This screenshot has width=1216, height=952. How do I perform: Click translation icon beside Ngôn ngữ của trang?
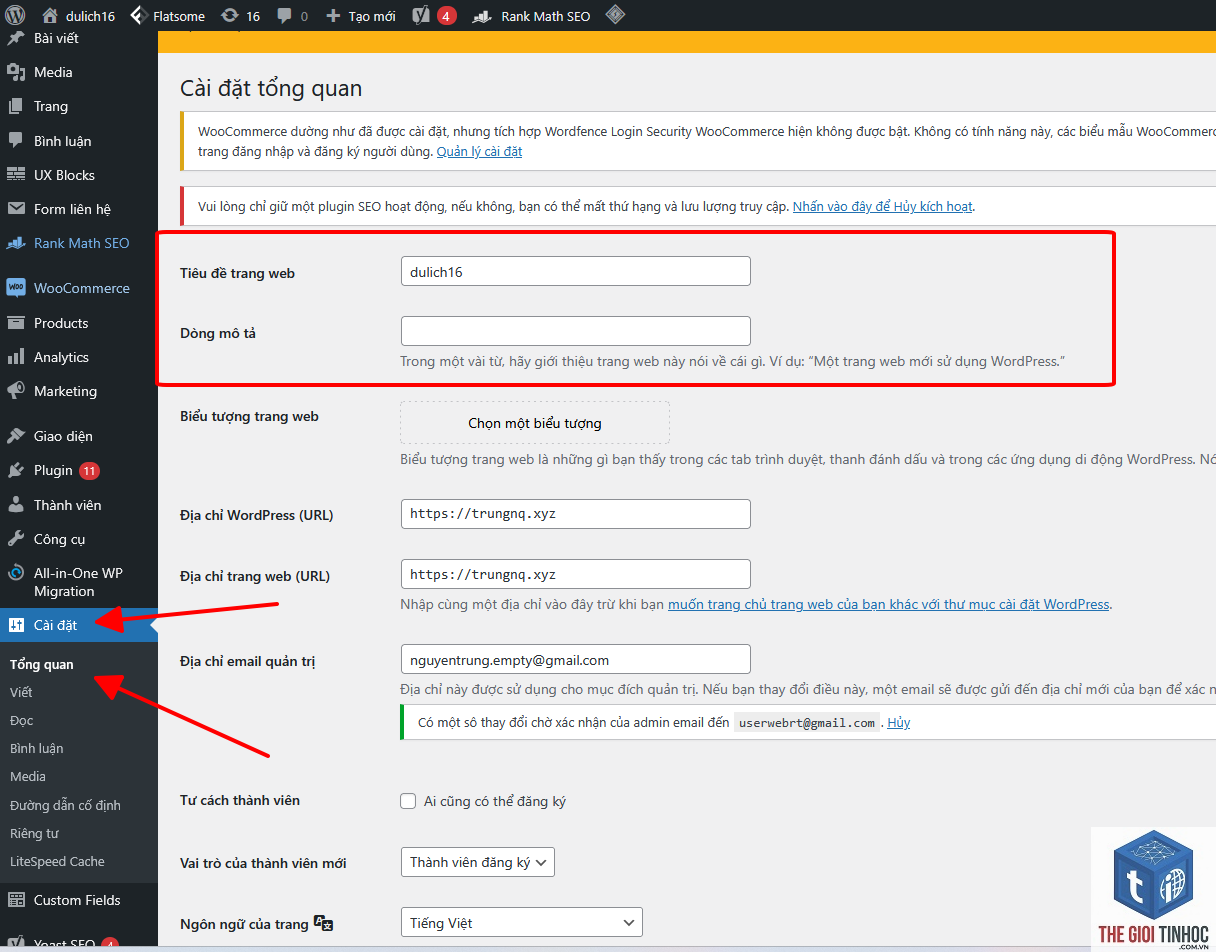coord(323,923)
